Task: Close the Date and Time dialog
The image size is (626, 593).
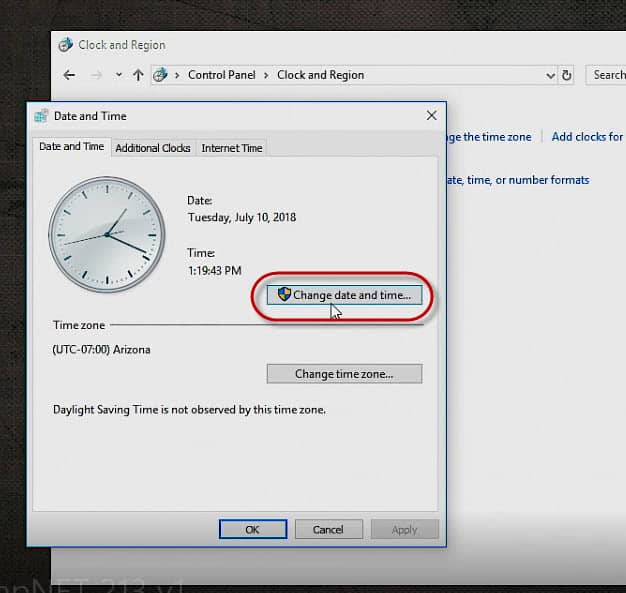Action: 431,116
